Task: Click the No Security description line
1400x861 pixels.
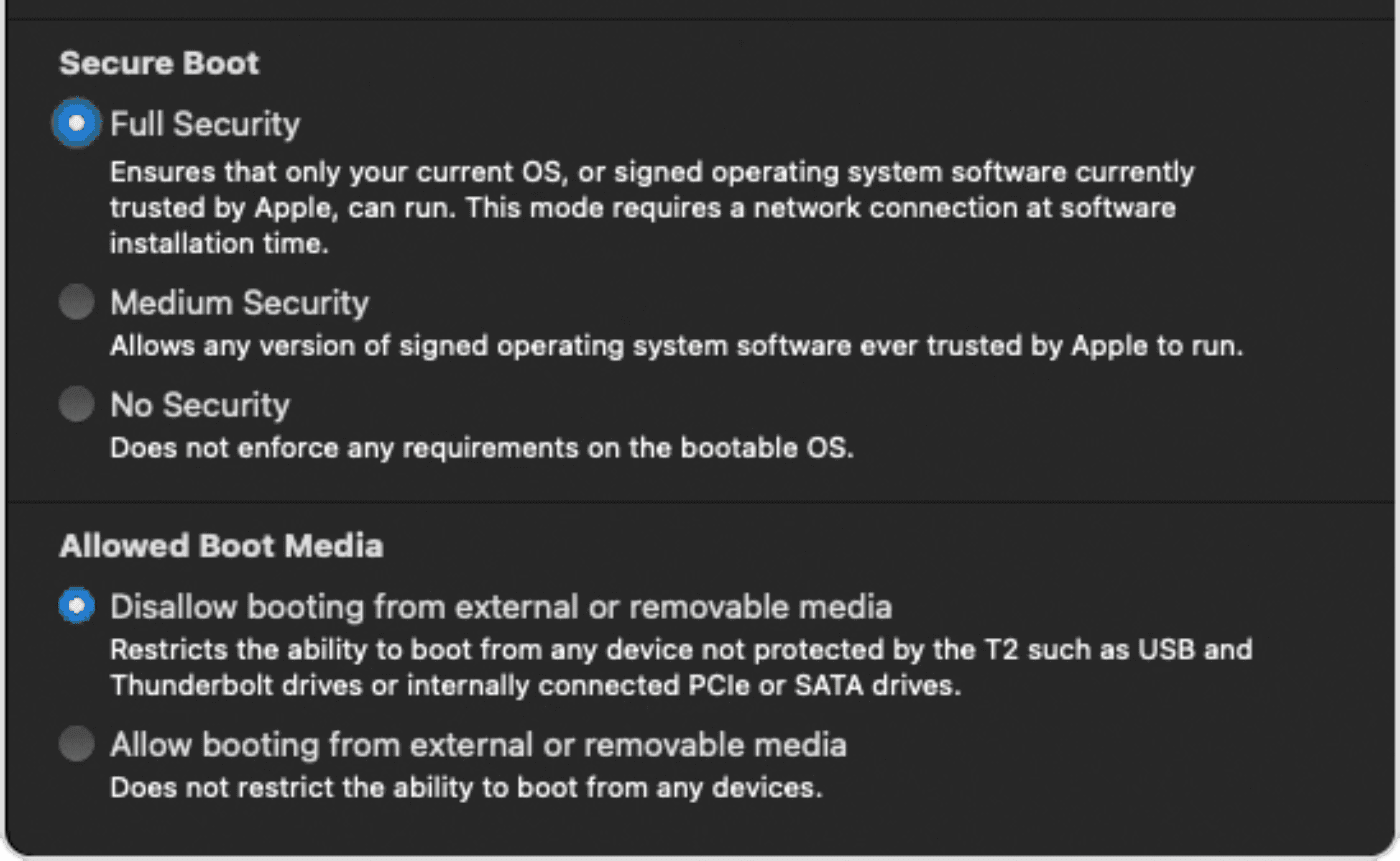Action: click(482, 448)
